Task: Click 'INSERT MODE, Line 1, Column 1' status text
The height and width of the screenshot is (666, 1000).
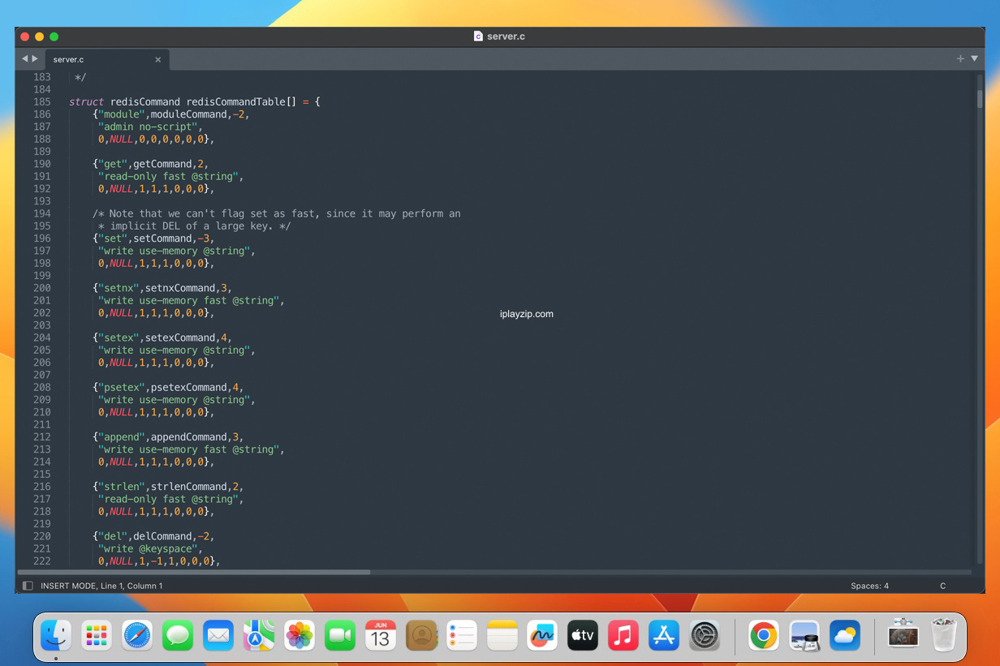Action: tap(101, 586)
